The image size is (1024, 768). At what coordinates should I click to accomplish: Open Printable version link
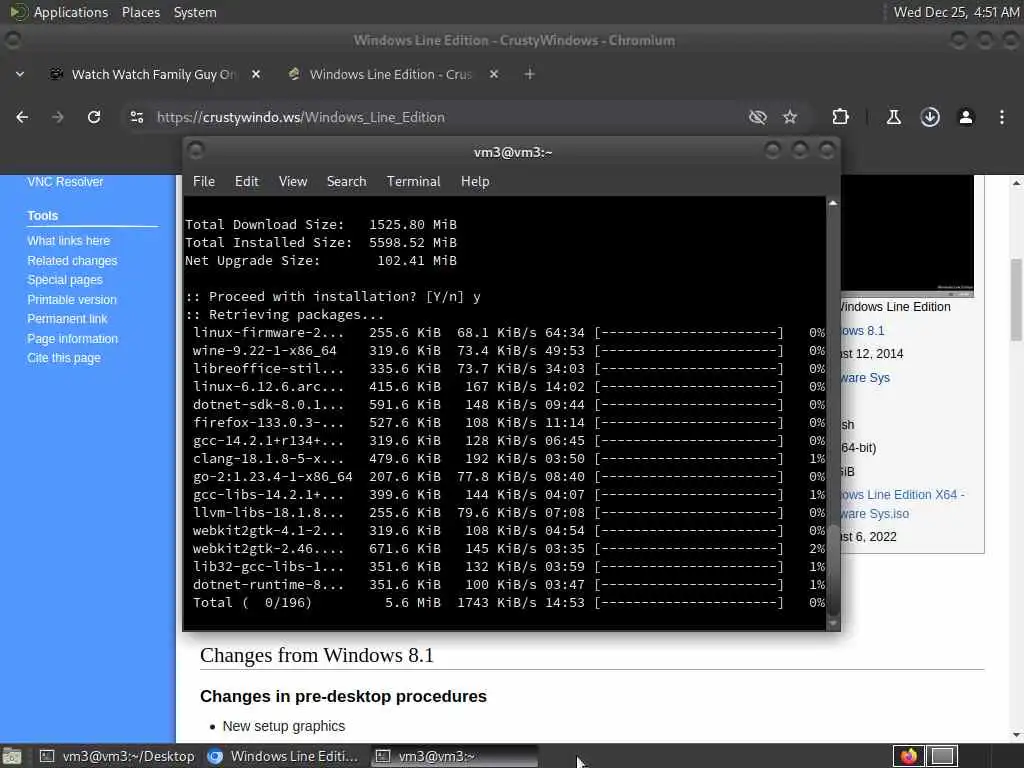pyautogui.click(x=72, y=299)
